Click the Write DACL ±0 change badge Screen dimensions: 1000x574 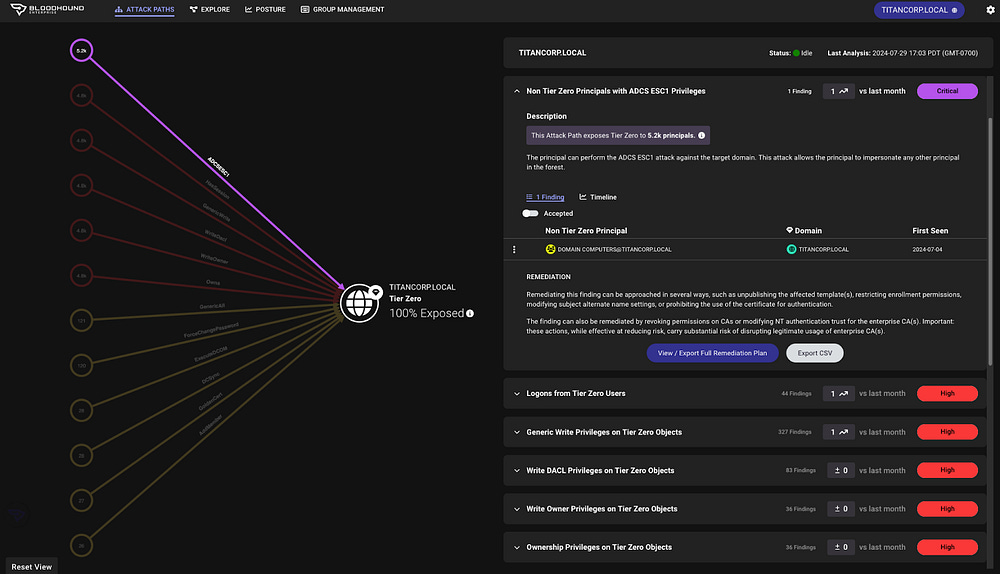tap(841, 471)
